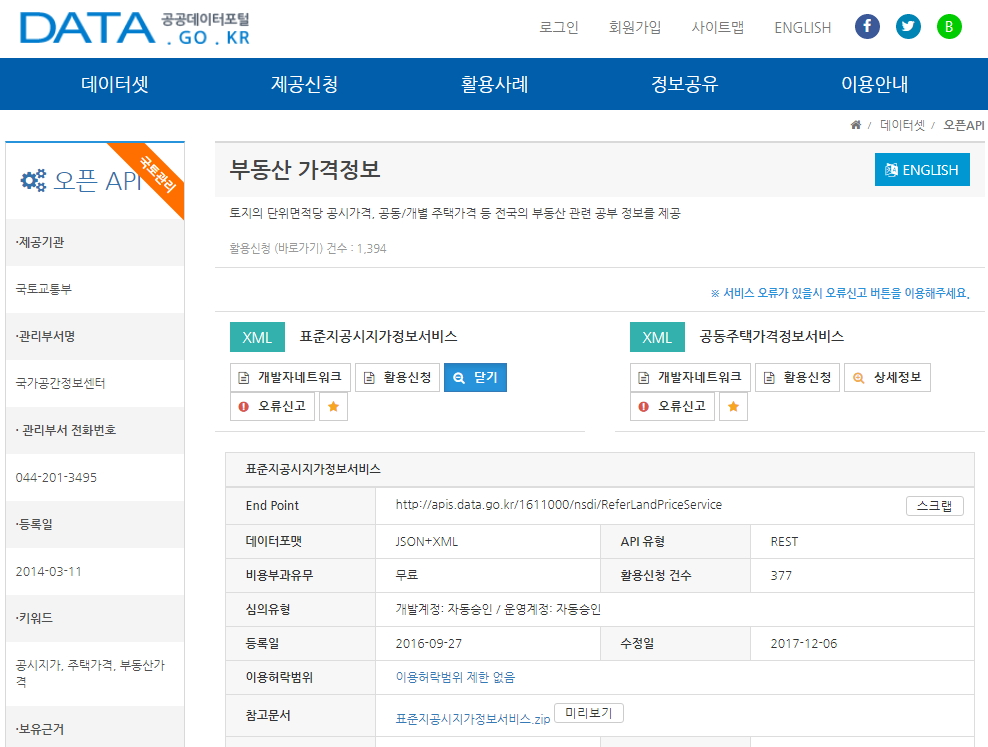Open 개발자네트워크 for 표준지공시지가정보서비스
Viewport: 988px width, 747px height.
[290, 377]
